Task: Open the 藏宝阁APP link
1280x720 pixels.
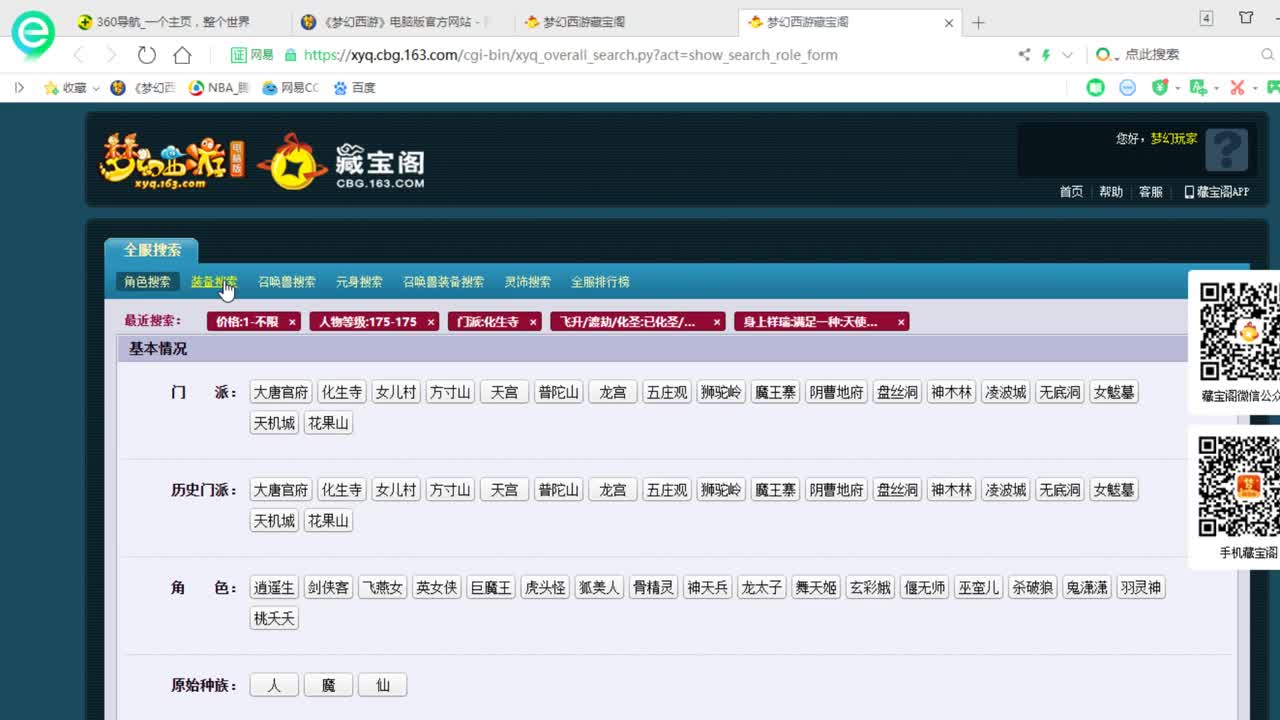Action: point(1216,192)
